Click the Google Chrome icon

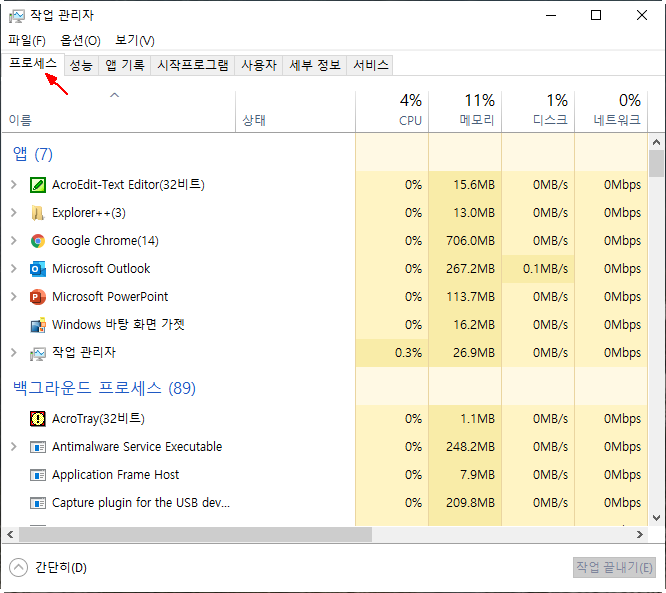tap(38, 241)
